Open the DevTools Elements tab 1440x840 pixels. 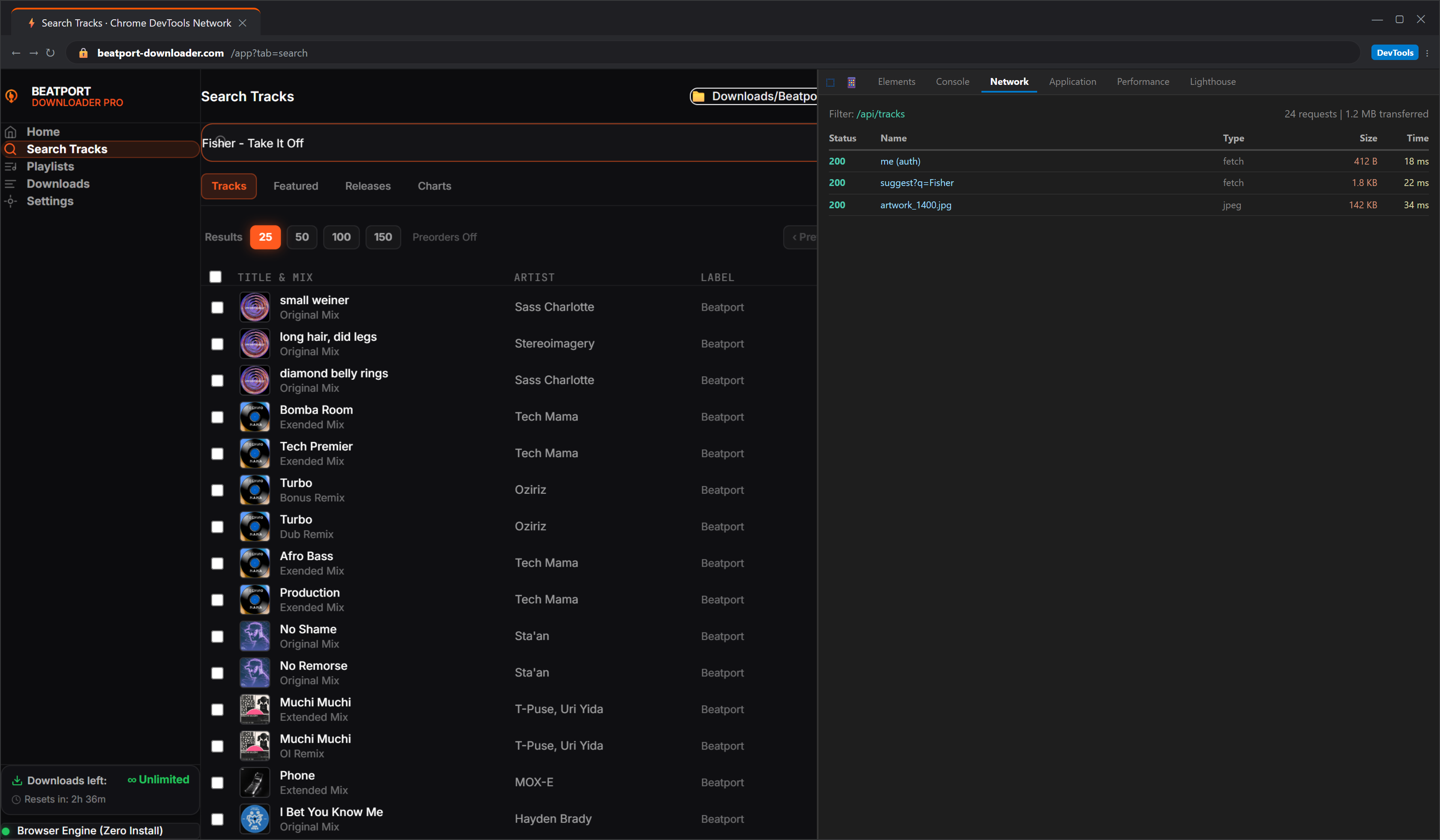pyautogui.click(x=897, y=82)
